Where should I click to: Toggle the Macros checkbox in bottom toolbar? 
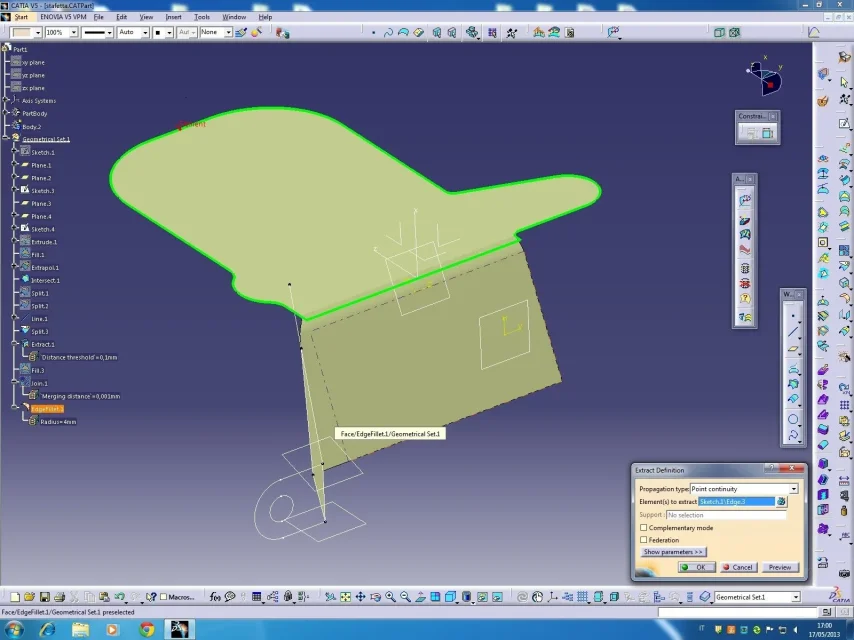163,597
